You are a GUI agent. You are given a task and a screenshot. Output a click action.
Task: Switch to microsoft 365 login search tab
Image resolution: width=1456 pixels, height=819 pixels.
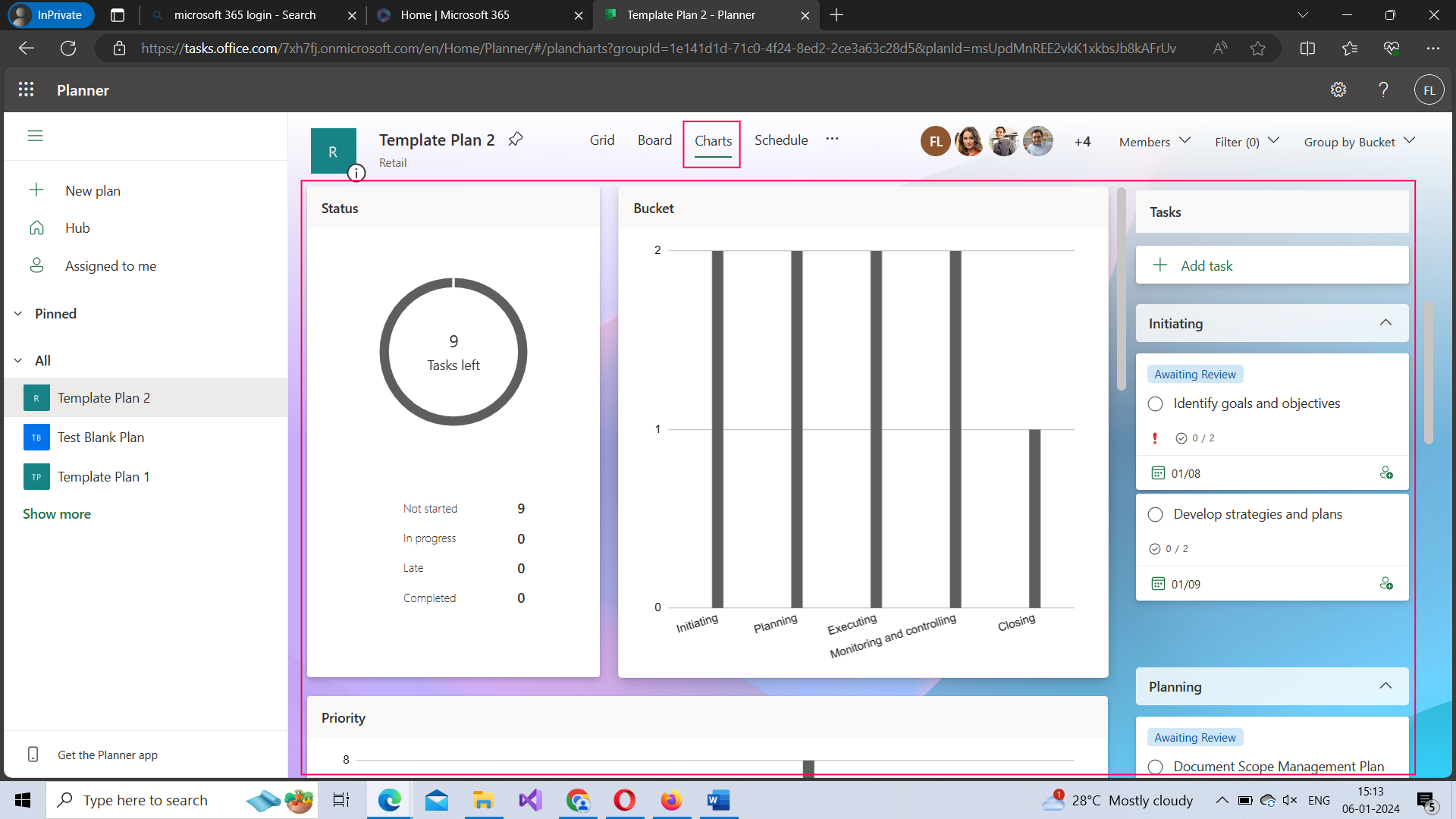(254, 15)
